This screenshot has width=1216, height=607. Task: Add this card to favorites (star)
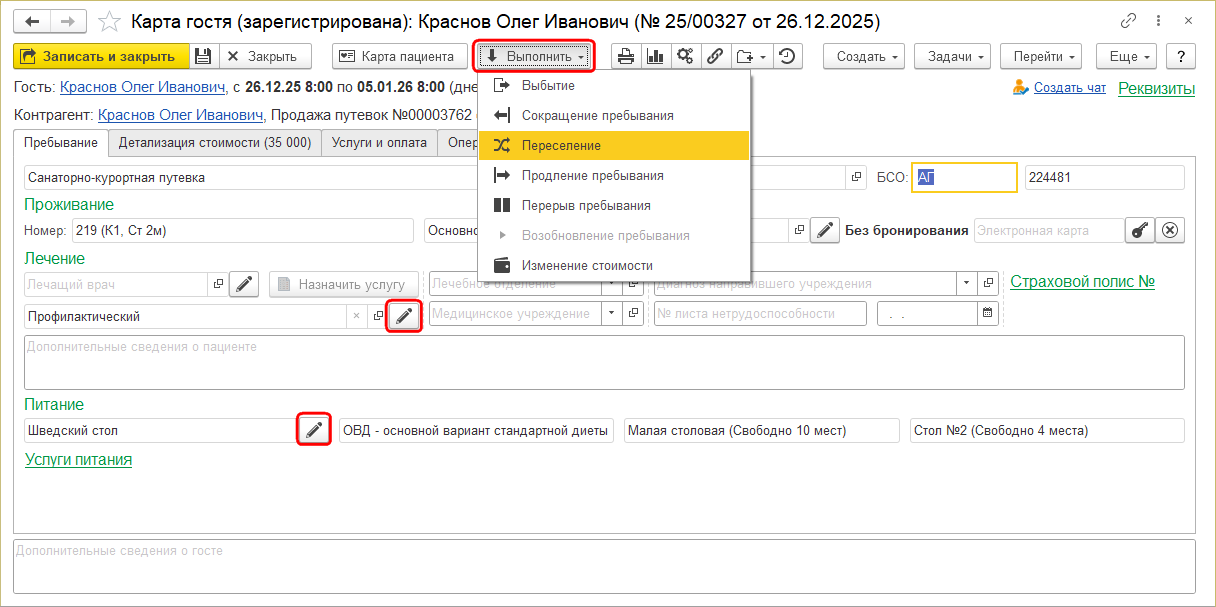[x=111, y=21]
